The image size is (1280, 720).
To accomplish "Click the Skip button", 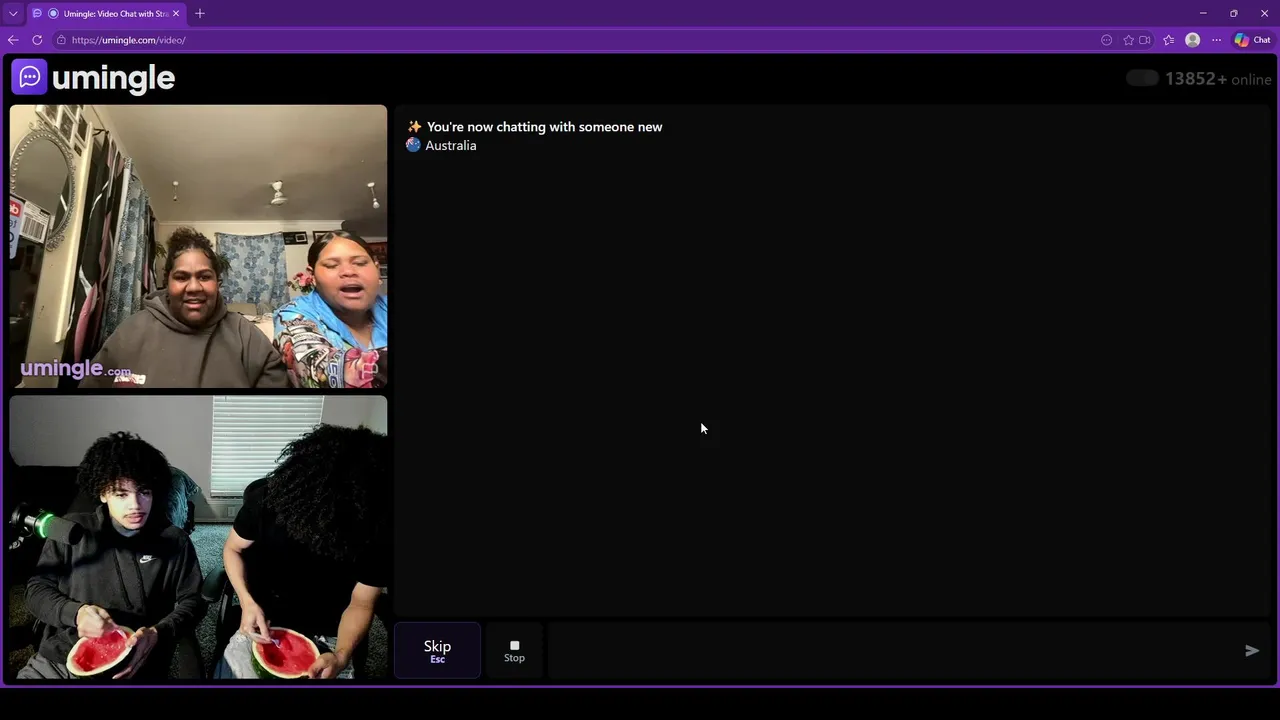I will [437, 651].
